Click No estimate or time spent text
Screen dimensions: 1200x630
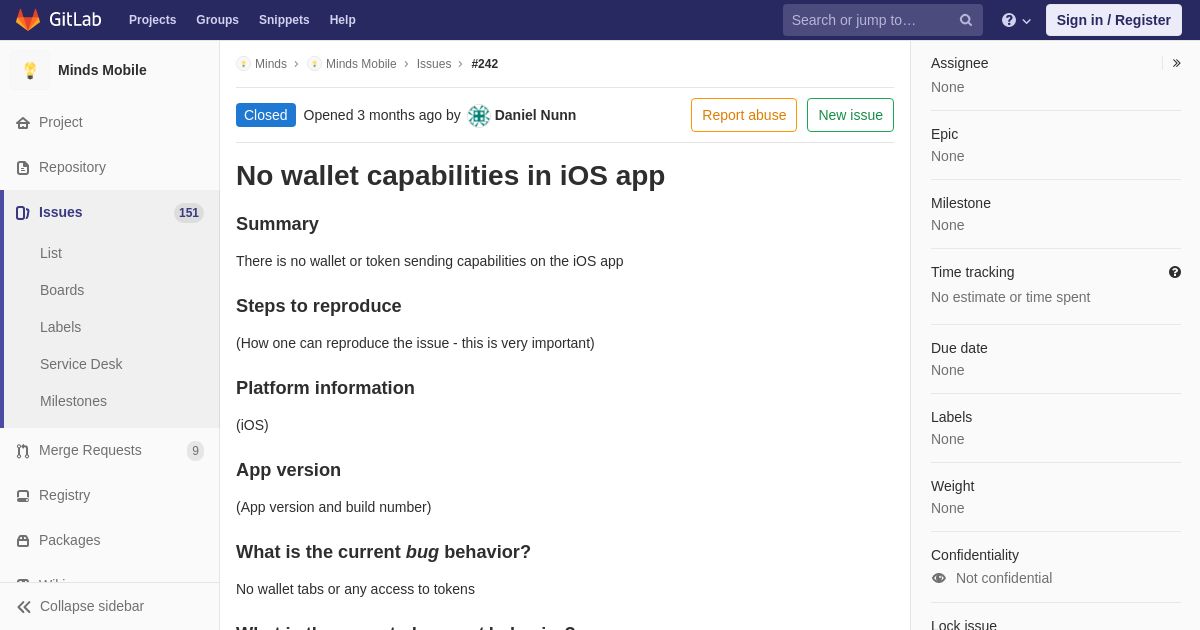click(x=1010, y=297)
